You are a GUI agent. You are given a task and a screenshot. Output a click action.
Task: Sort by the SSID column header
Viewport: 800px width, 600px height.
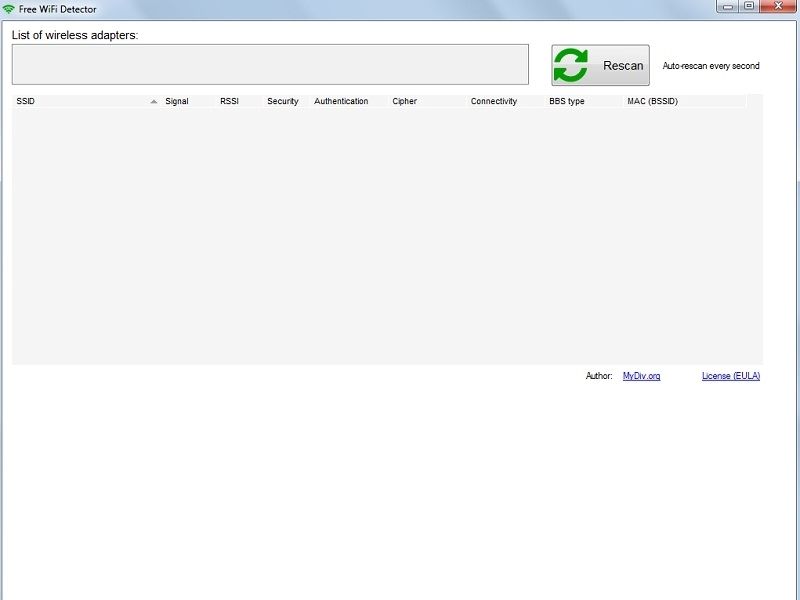(86, 101)
